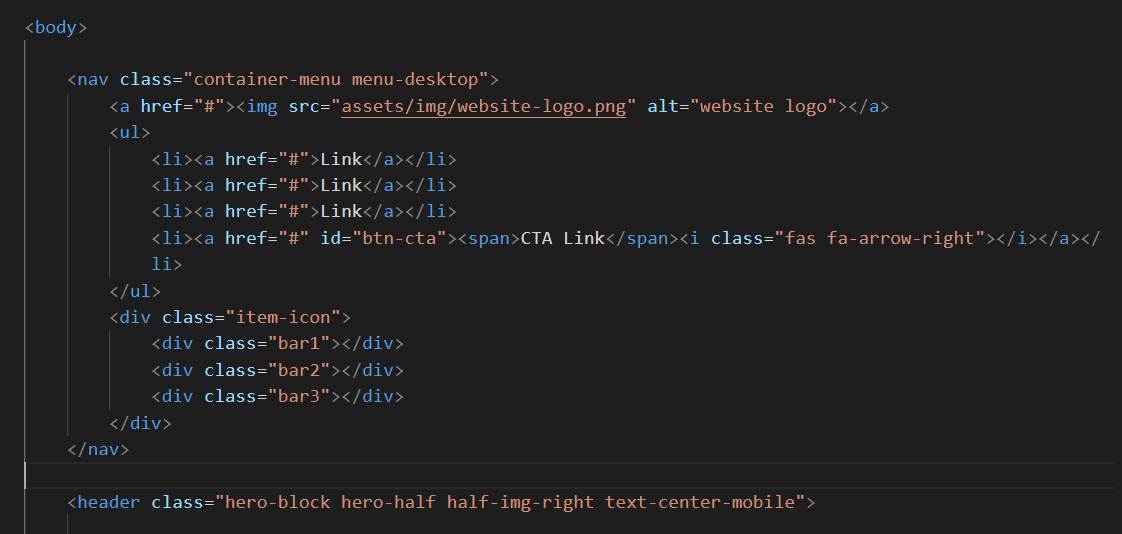Click the opening ul tag
Screen dimensions: 1122x534
point(130,132)
